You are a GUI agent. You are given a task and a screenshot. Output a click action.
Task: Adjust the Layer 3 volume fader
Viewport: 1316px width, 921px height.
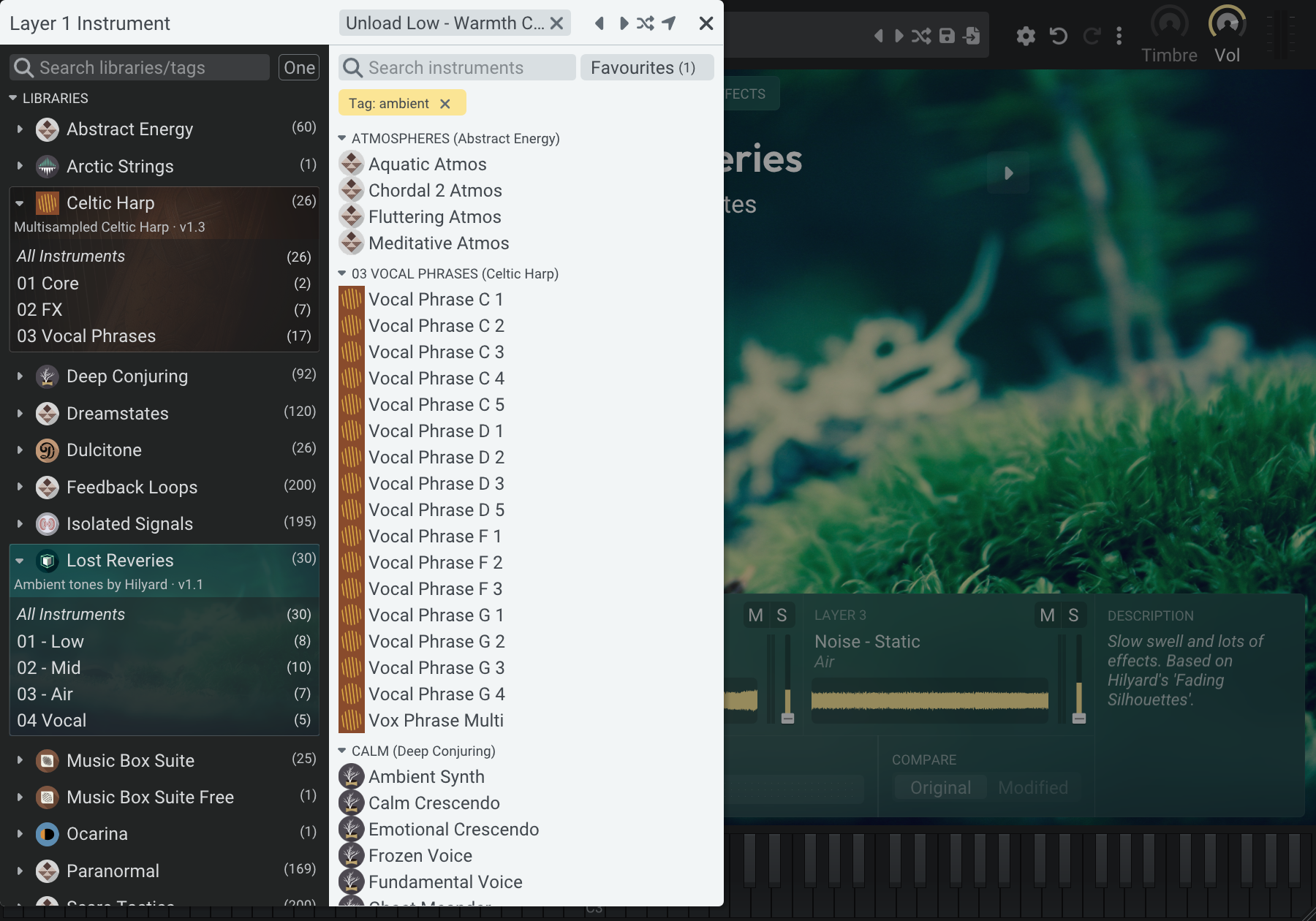[x=1078, y=718]
